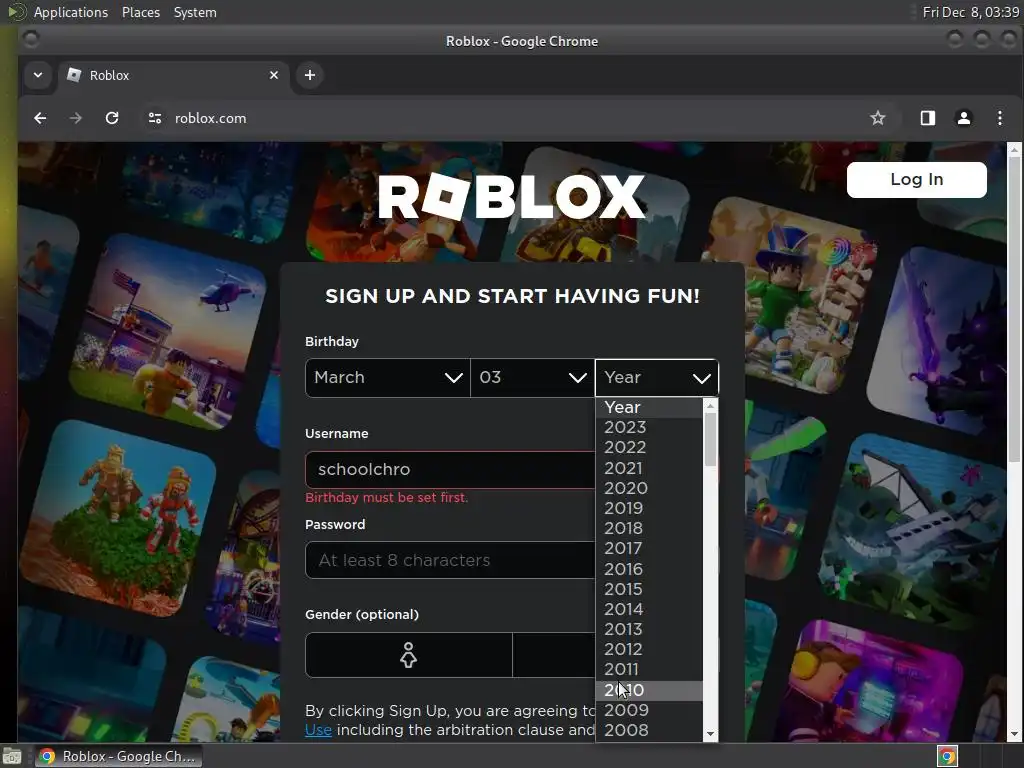Choose 2019 from the year list

point(649,508)
